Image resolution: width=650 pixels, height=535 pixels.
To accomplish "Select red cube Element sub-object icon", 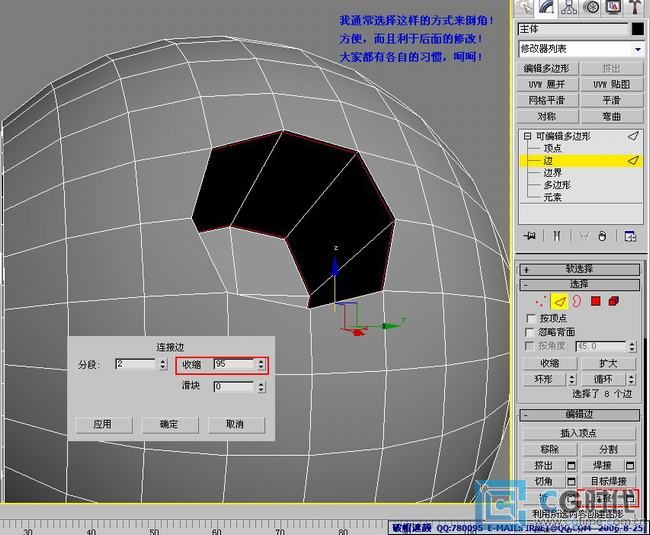I will coord(614,301).
